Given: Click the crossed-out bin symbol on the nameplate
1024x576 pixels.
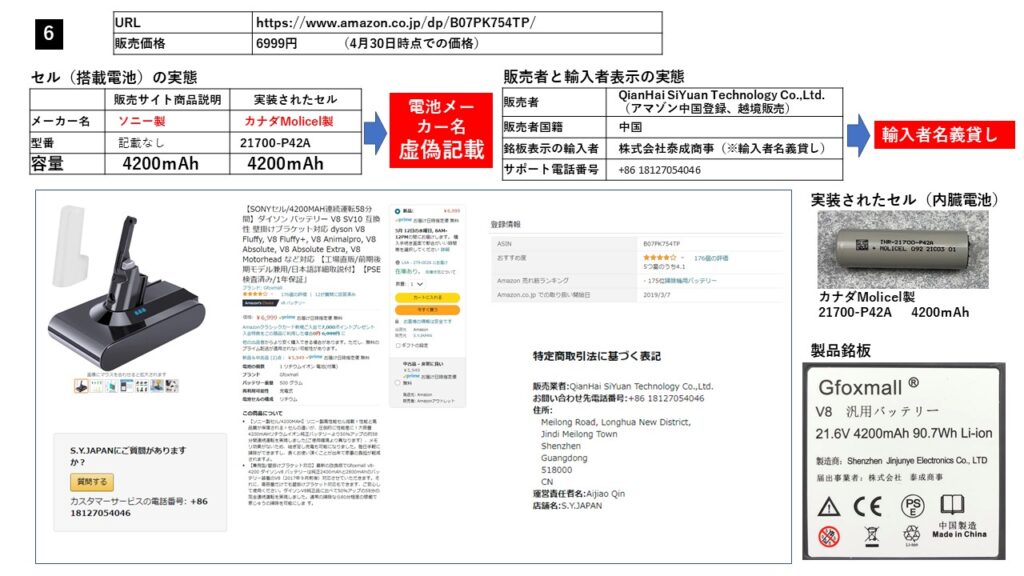Looking at the screenshot, I should (x=870, y=535).
